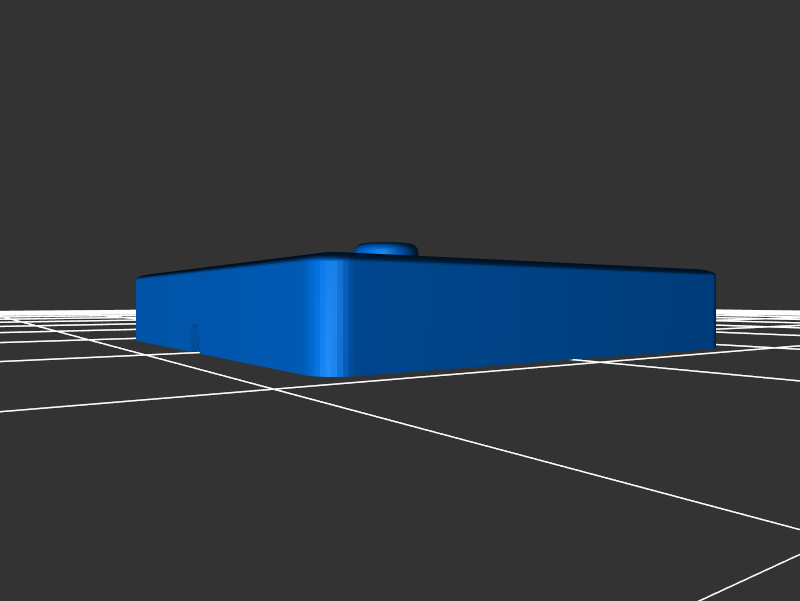This screenshot has width=800, height=601.
Task: Click the grid line intersection left of the front corner
Action: [274, 389]
